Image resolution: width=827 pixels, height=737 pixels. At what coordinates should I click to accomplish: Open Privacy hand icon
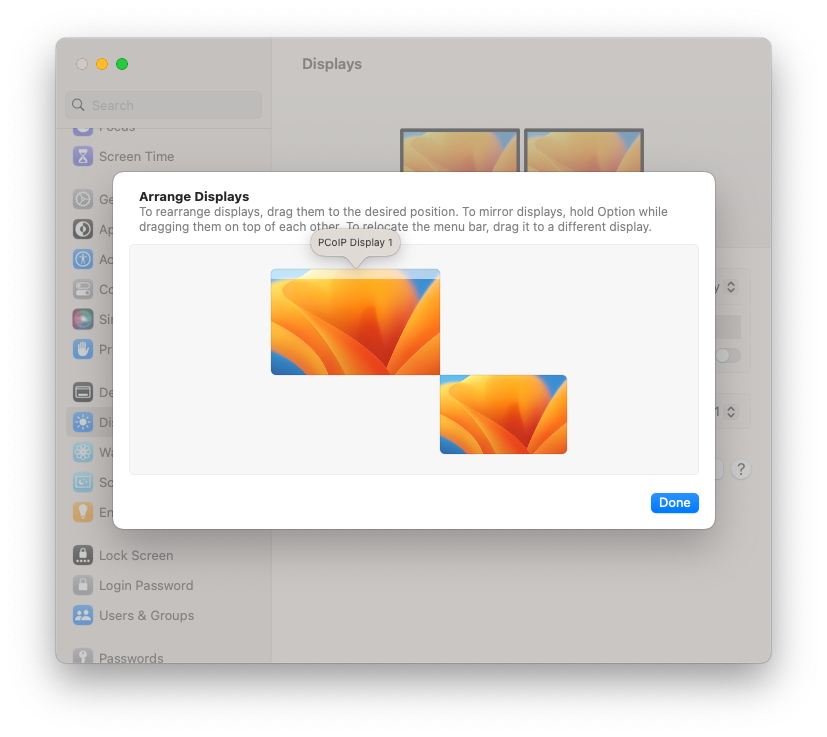point(83,349)
